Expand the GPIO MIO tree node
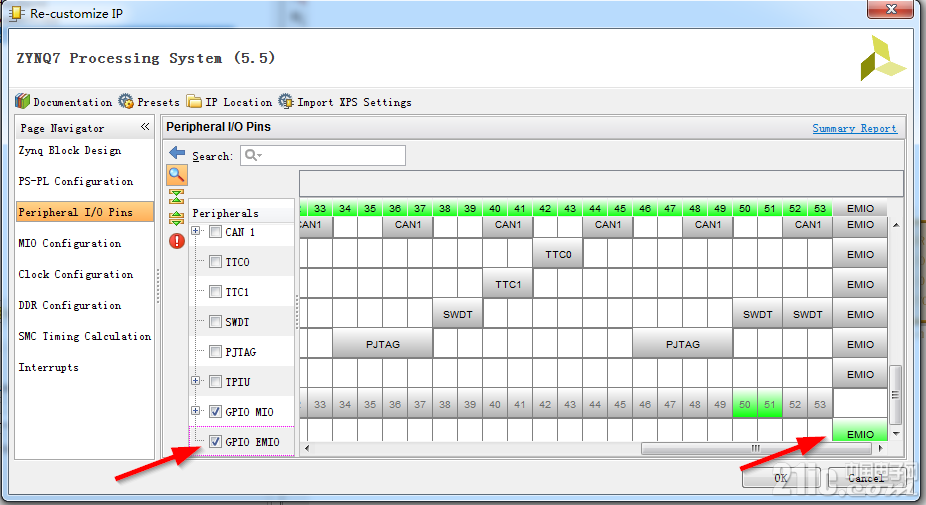 click(195, 410)
